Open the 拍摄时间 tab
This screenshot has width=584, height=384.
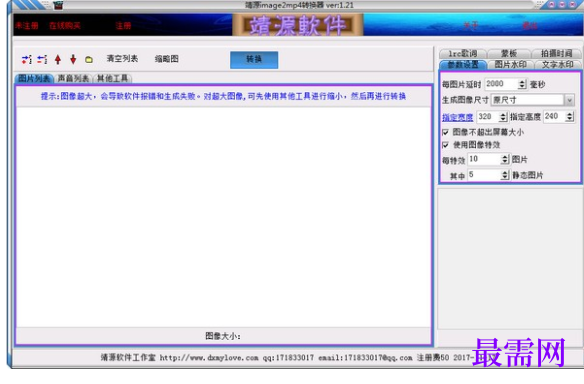(556, 53)
